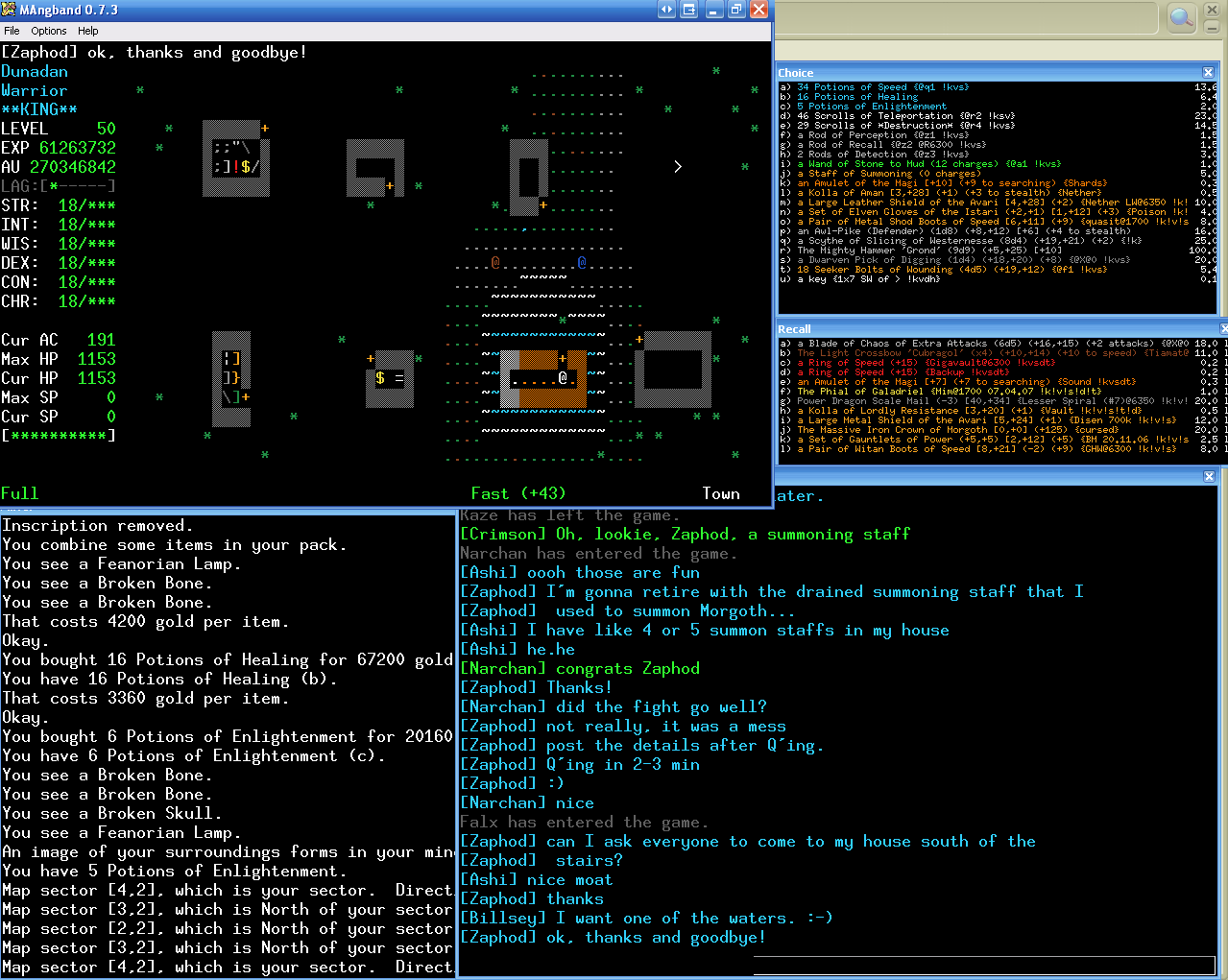
Task: Select Rod of Perception item
Action: click(x=998, y=135)
